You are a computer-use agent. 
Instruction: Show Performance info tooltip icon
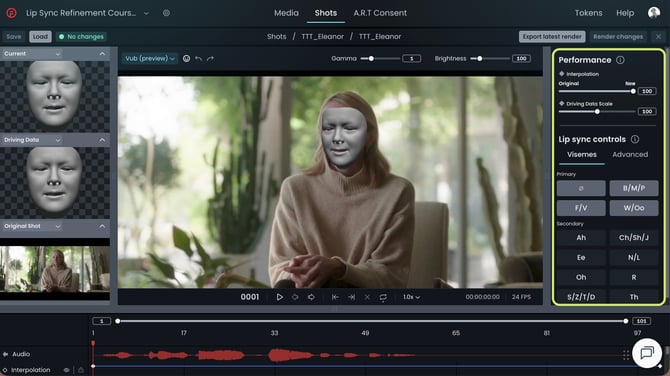[620, 60]
